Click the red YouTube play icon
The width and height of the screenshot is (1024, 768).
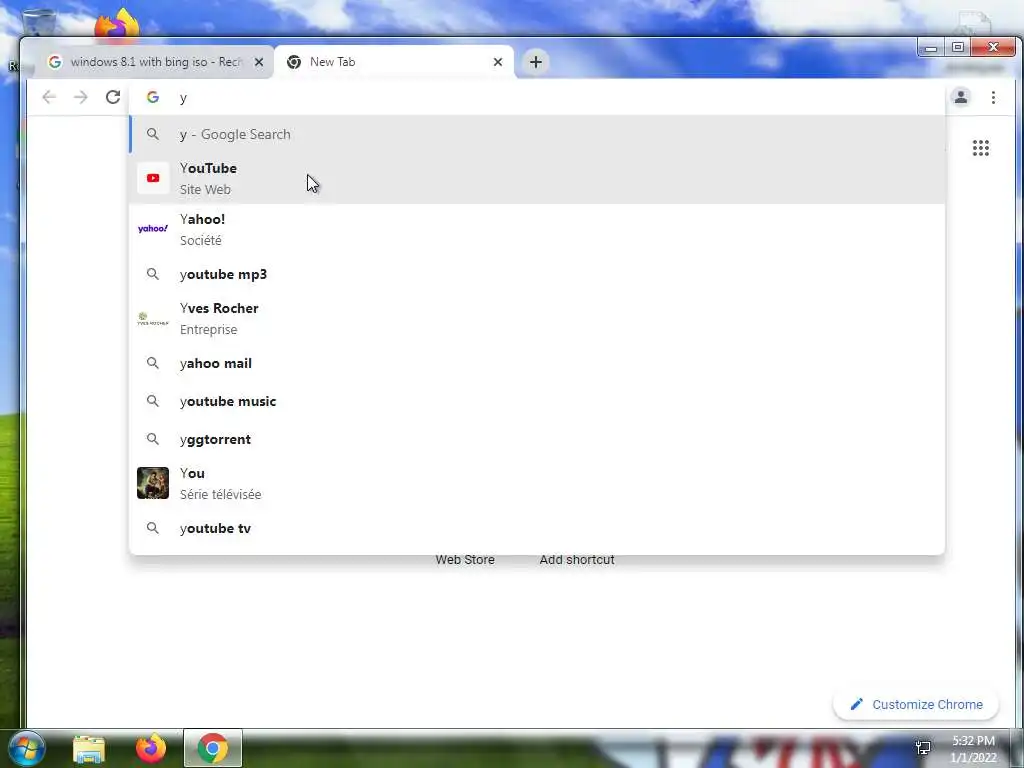point(153,178)
